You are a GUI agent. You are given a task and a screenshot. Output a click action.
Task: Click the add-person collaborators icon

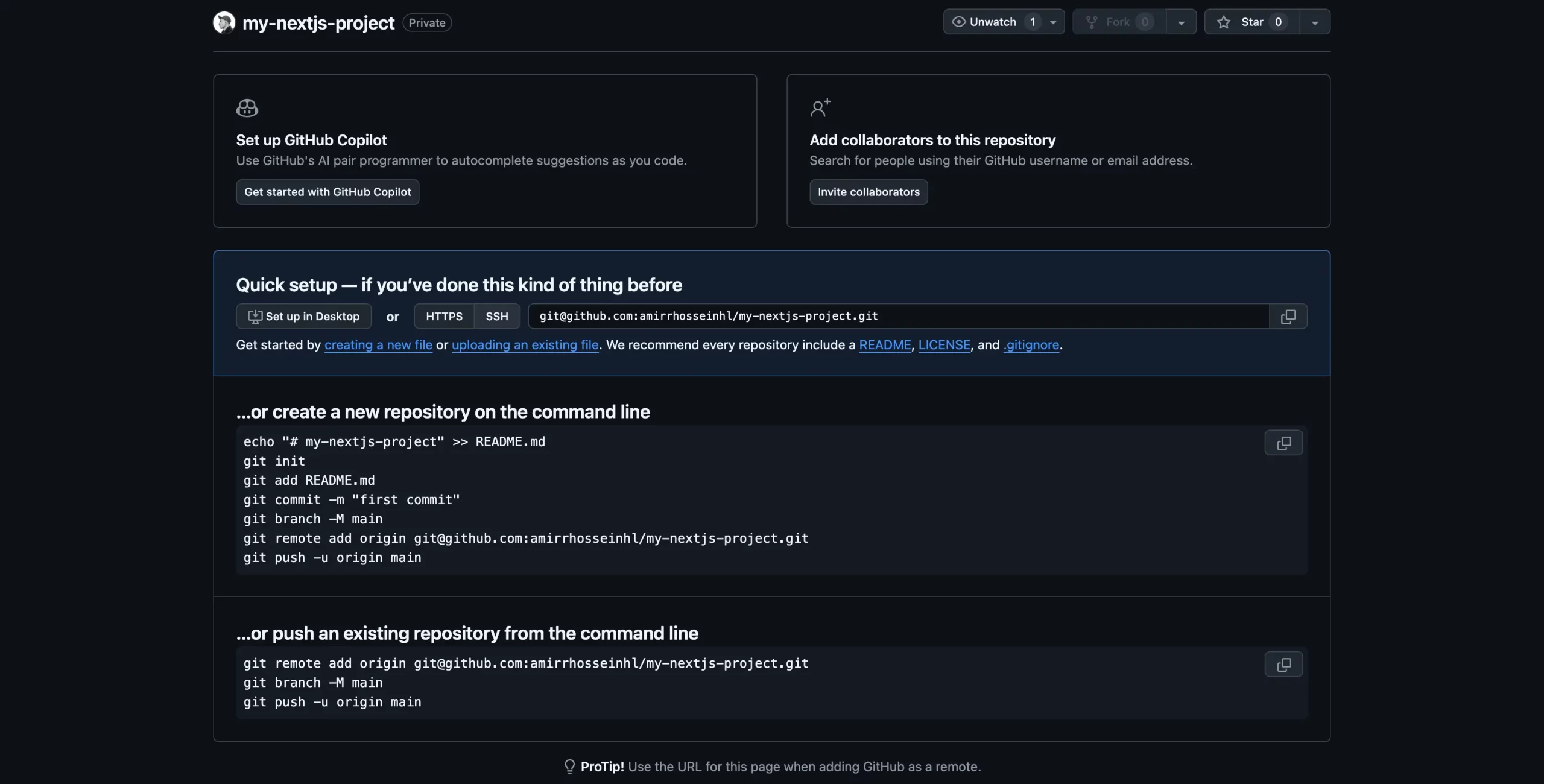pyautogui.click(x=820, y=107)
